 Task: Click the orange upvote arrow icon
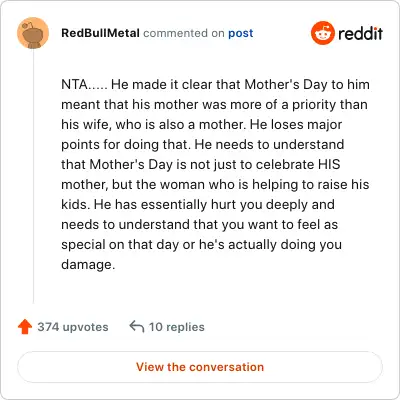(25, 327)
